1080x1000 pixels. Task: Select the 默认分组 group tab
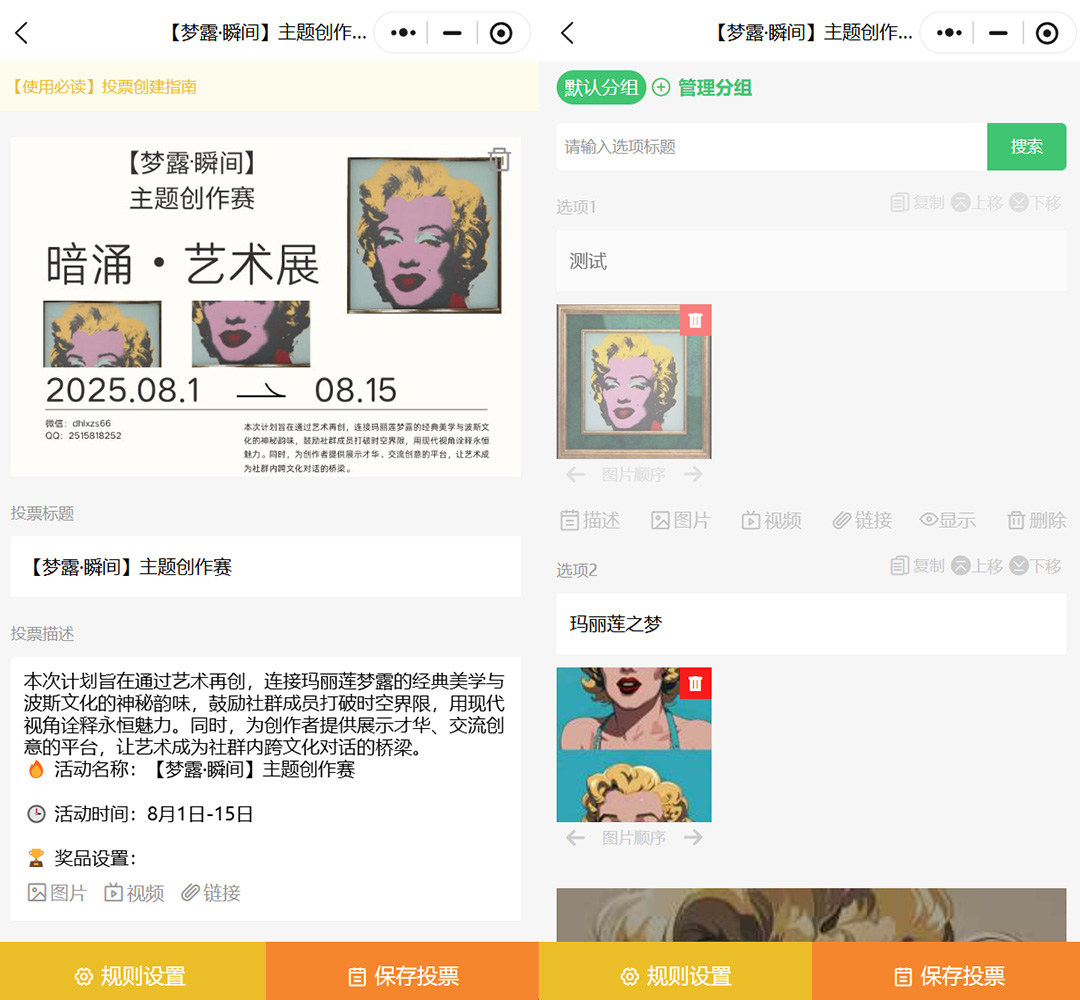coord(601,87)
